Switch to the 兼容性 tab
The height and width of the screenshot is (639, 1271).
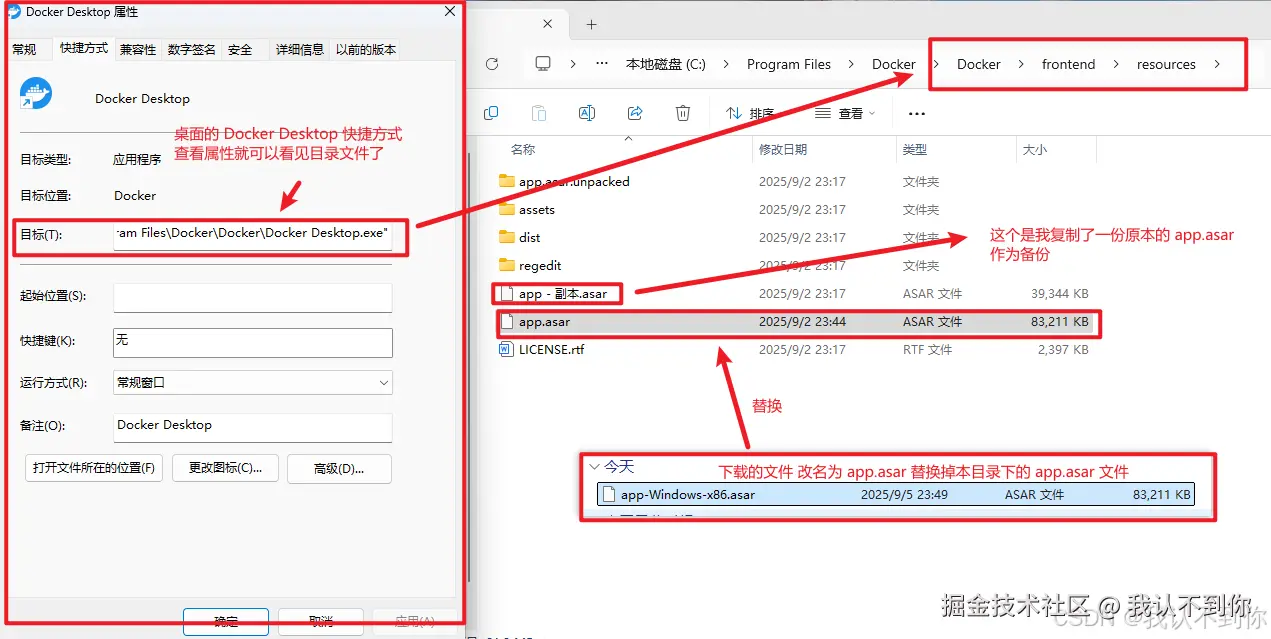pos(138,49)
